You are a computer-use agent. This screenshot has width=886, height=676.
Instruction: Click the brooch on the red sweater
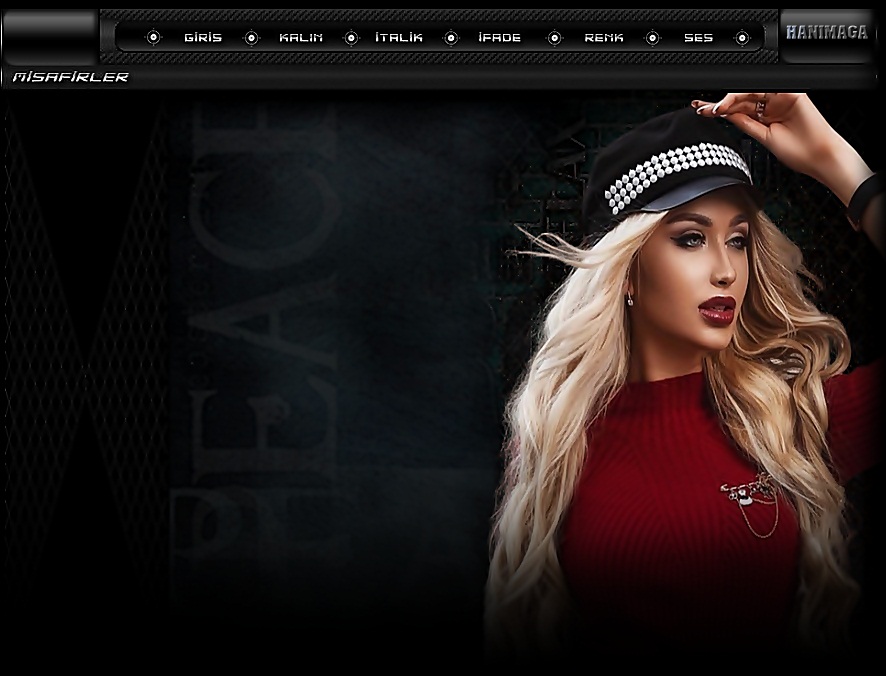752,493
